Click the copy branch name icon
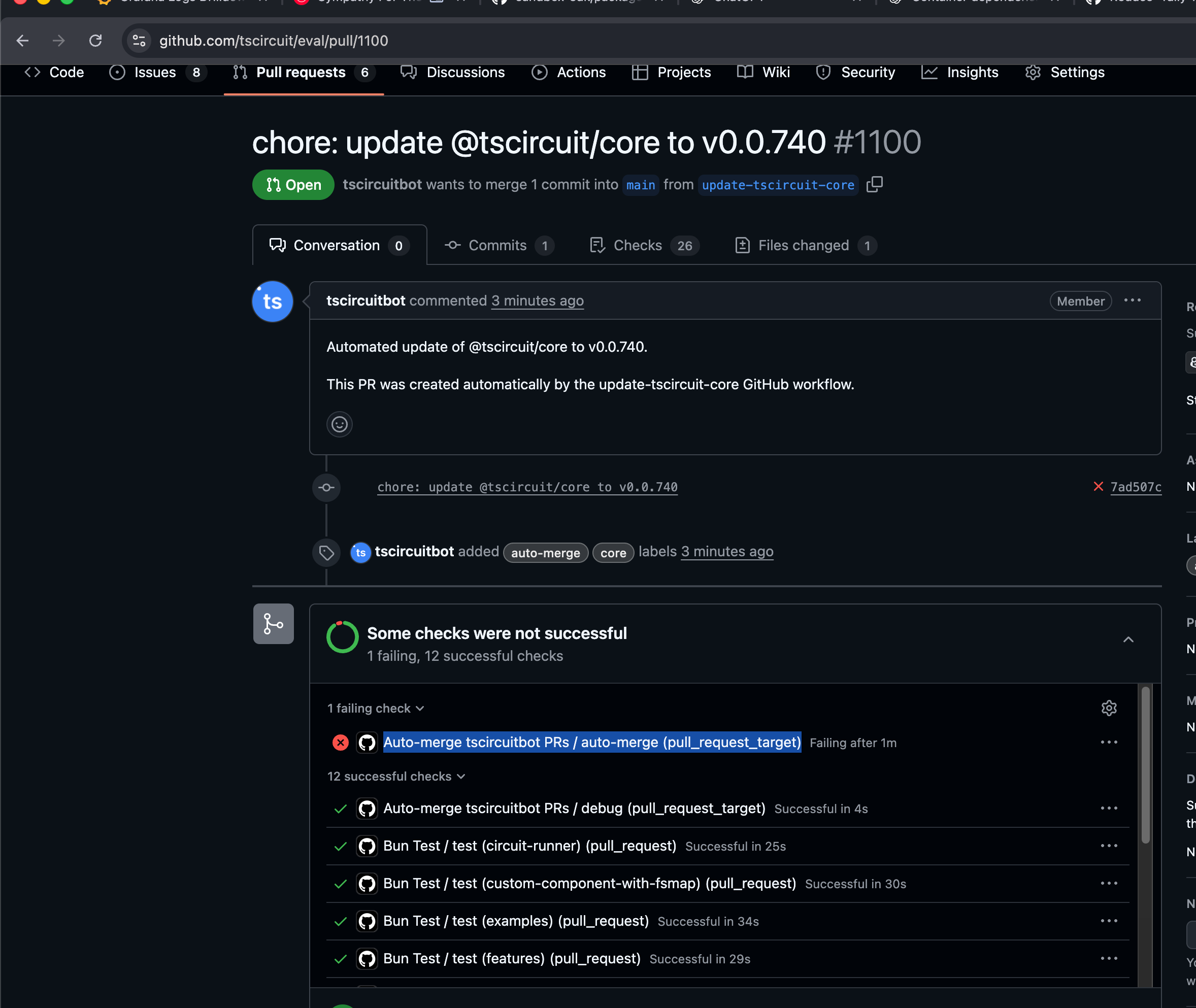Screen dimensions: 1196x1008 point(874,185)
